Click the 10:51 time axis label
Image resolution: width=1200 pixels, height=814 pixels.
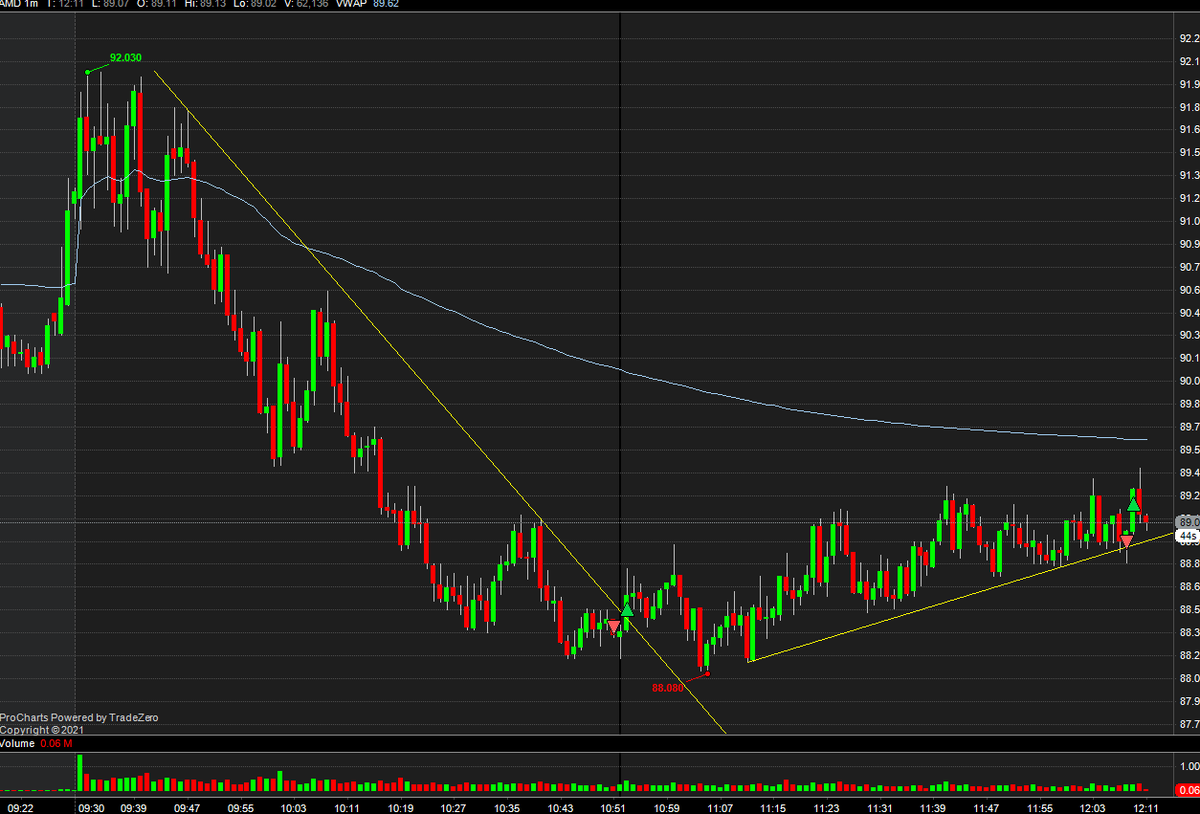tap(613, 807)
